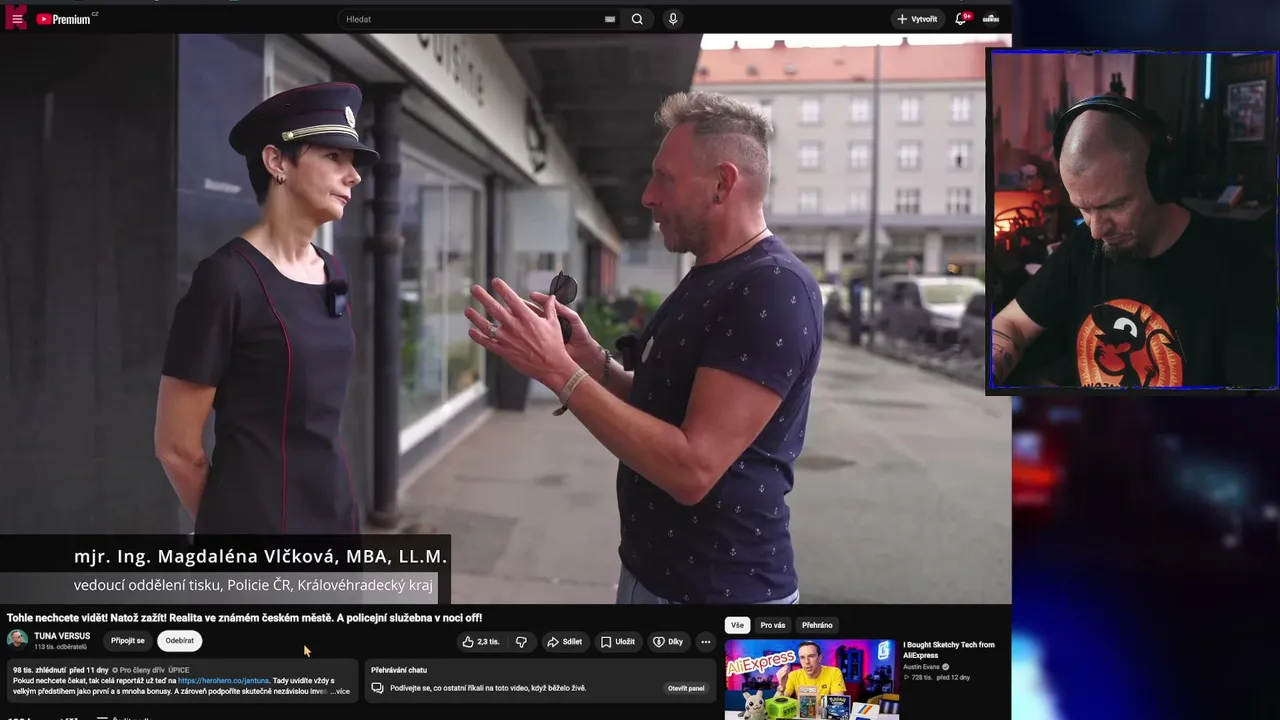Open the YouTube hamburger guide menu
This screenshot has width=1280, height=720.
point(17,19)
